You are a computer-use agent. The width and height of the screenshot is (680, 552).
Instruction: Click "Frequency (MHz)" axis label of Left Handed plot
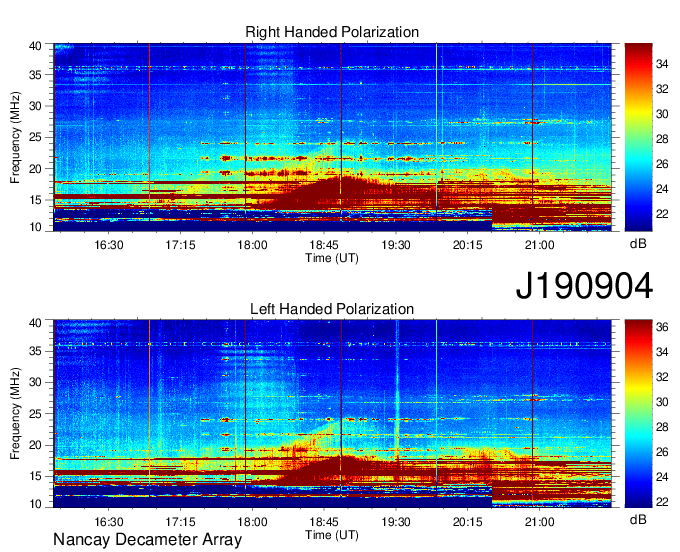tap(15, 414)
